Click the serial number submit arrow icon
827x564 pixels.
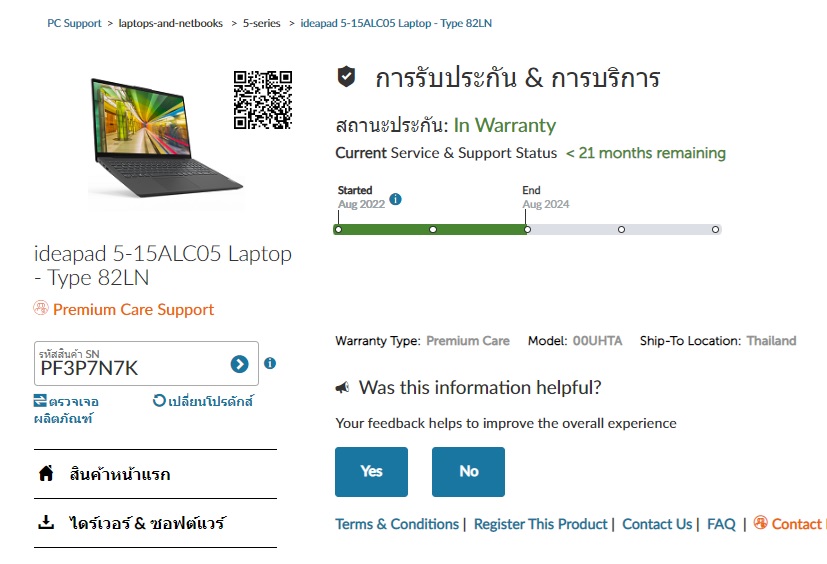[x=239, y=364]
